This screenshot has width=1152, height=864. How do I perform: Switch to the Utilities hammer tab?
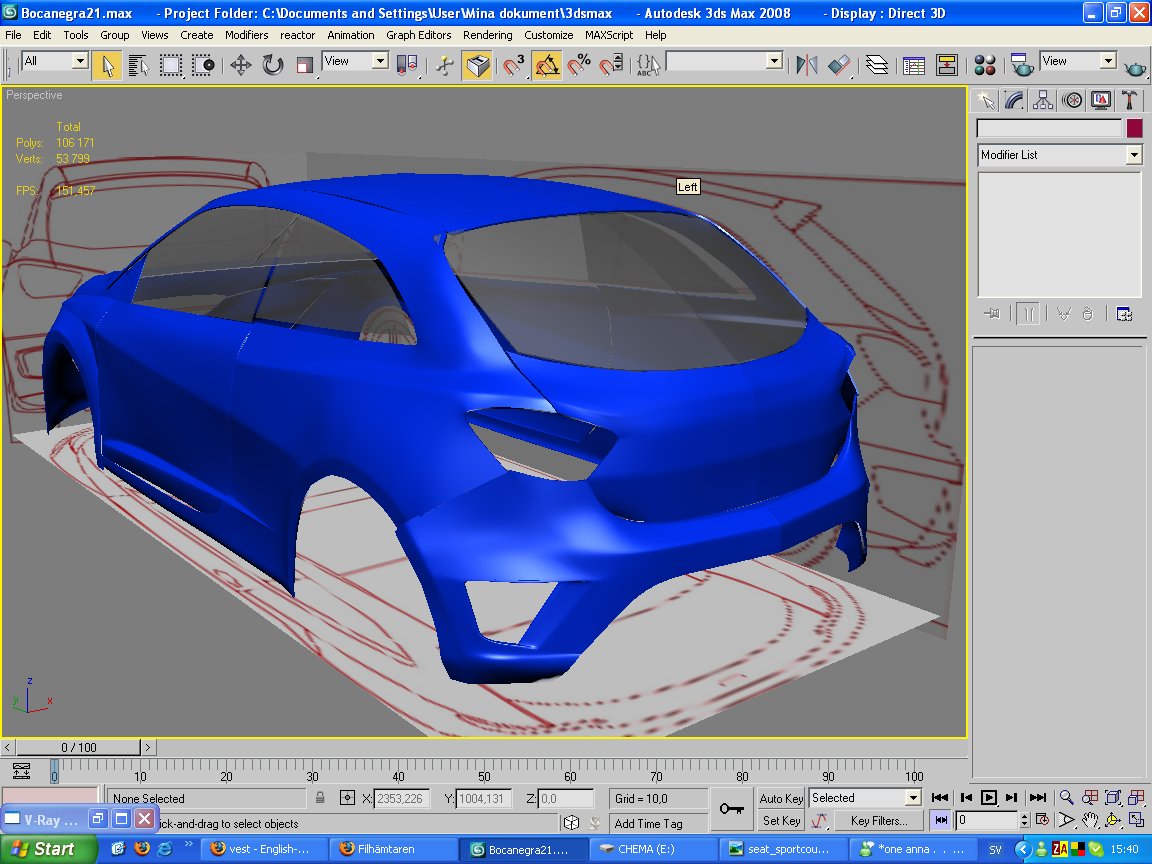coord(1129,100)
